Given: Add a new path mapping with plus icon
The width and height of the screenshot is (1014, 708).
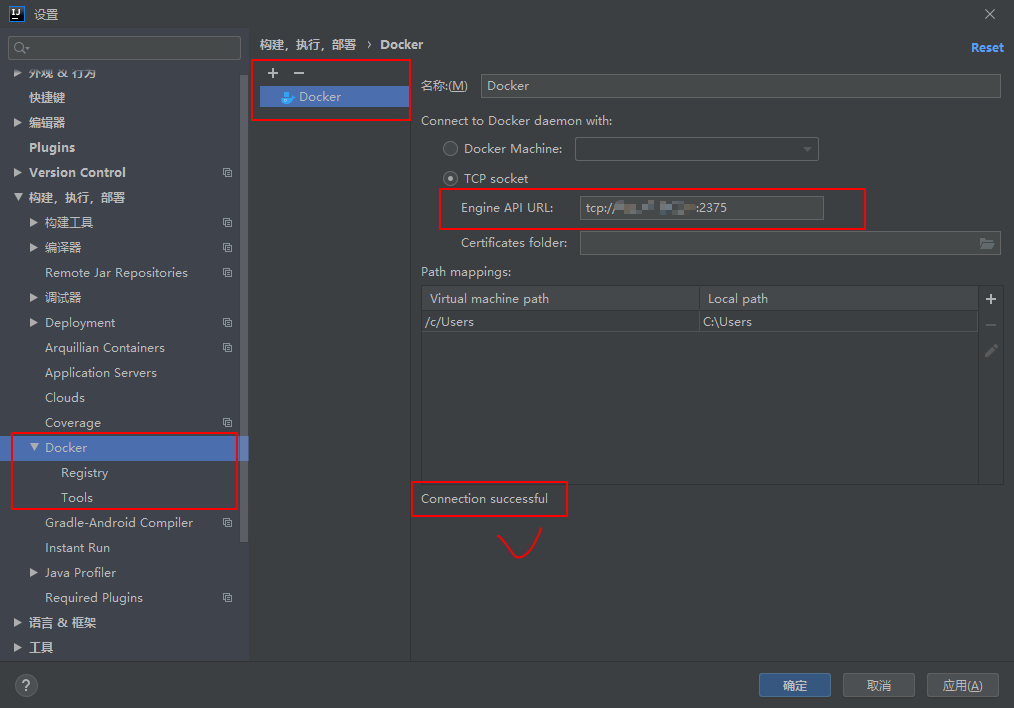Looking at the screenshot, I should coord(991,299).
